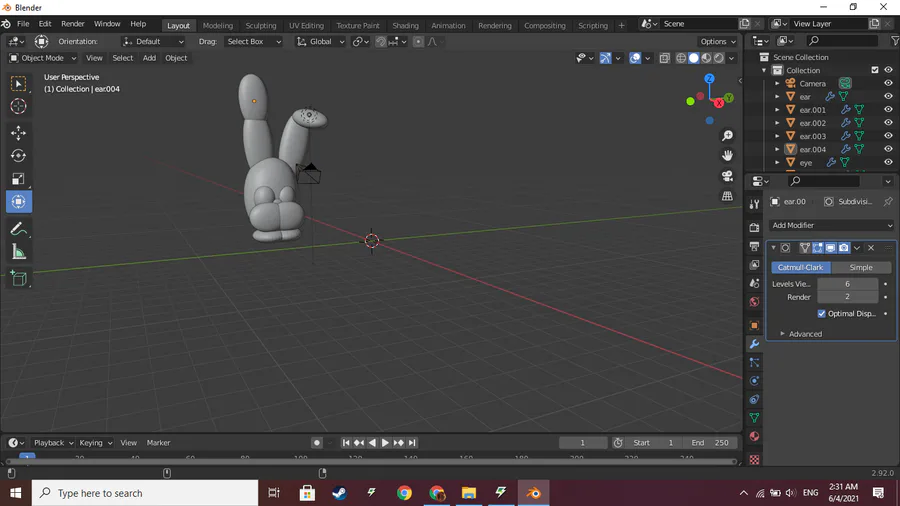Toggle X-ray display button
The width and height of the screenshot is (900, 506).
(664, 58)
